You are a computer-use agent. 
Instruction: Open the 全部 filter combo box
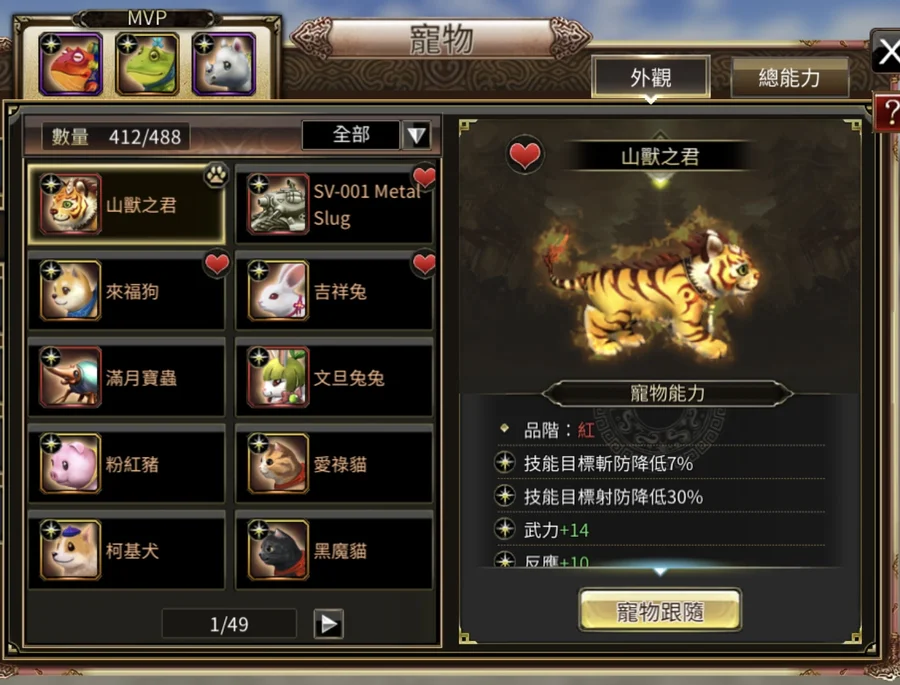[366, 135]
